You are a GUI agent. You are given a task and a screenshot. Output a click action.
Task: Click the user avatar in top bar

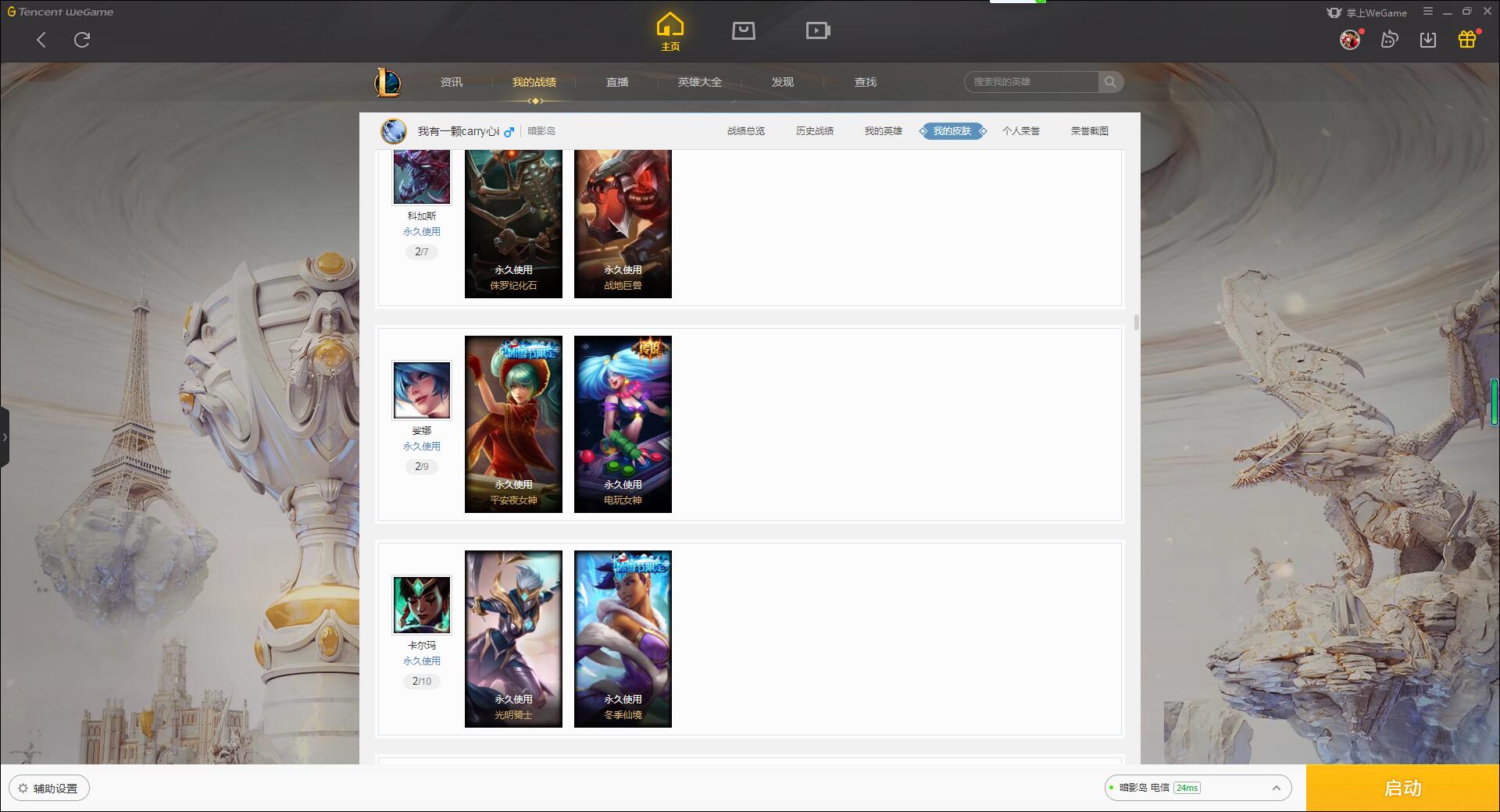(x=1350, y=39)
